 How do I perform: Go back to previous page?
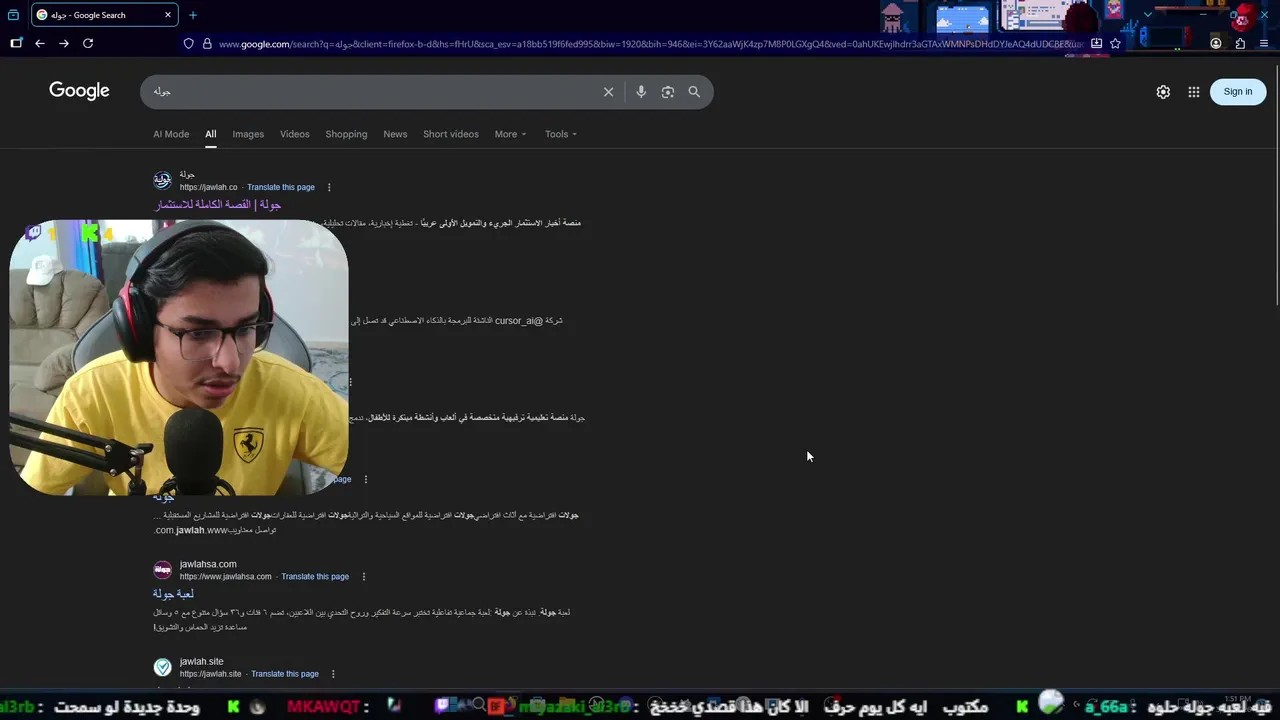[x=40, y=43]
